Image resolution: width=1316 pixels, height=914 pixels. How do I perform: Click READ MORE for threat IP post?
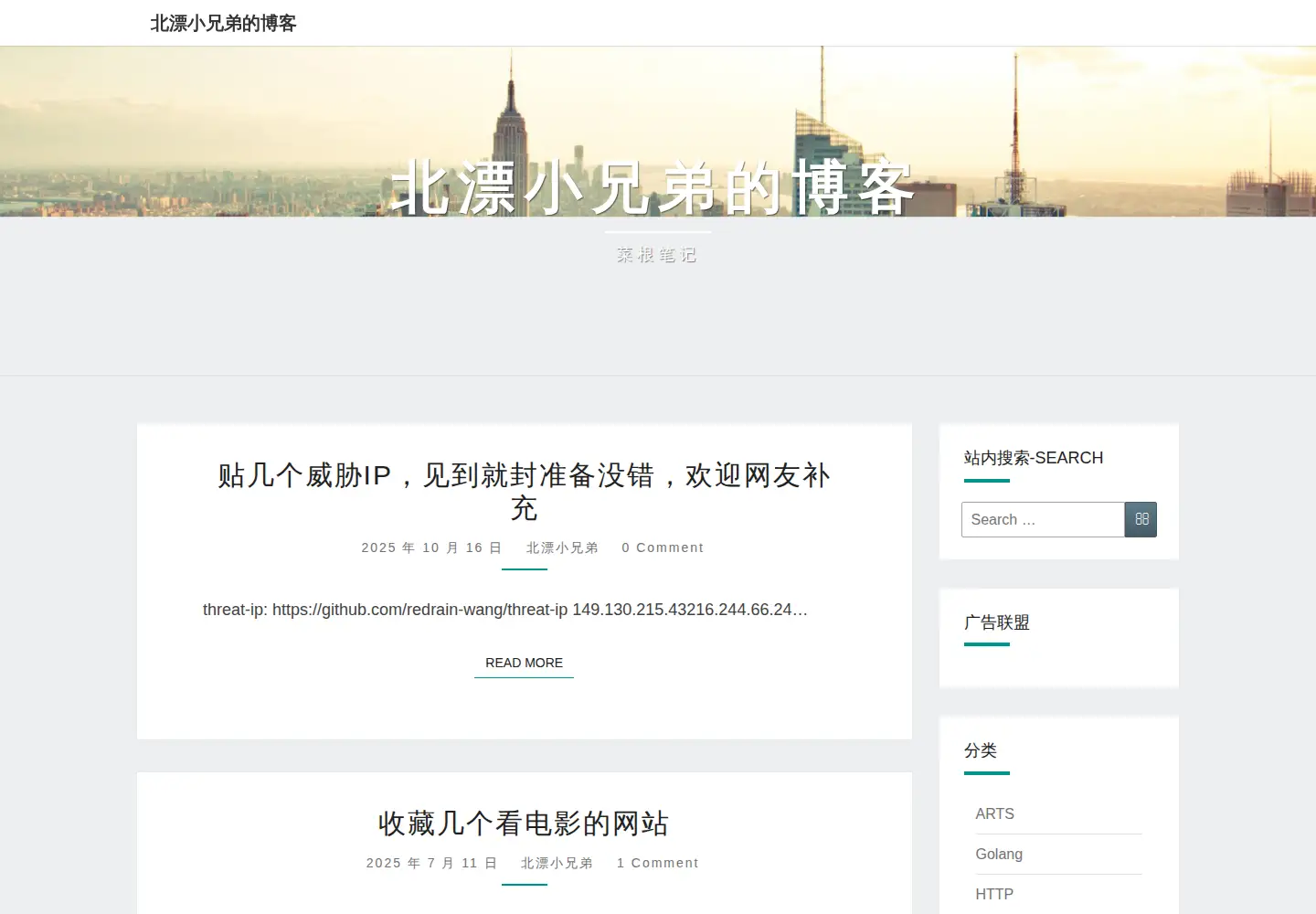[x=524, y=663]
